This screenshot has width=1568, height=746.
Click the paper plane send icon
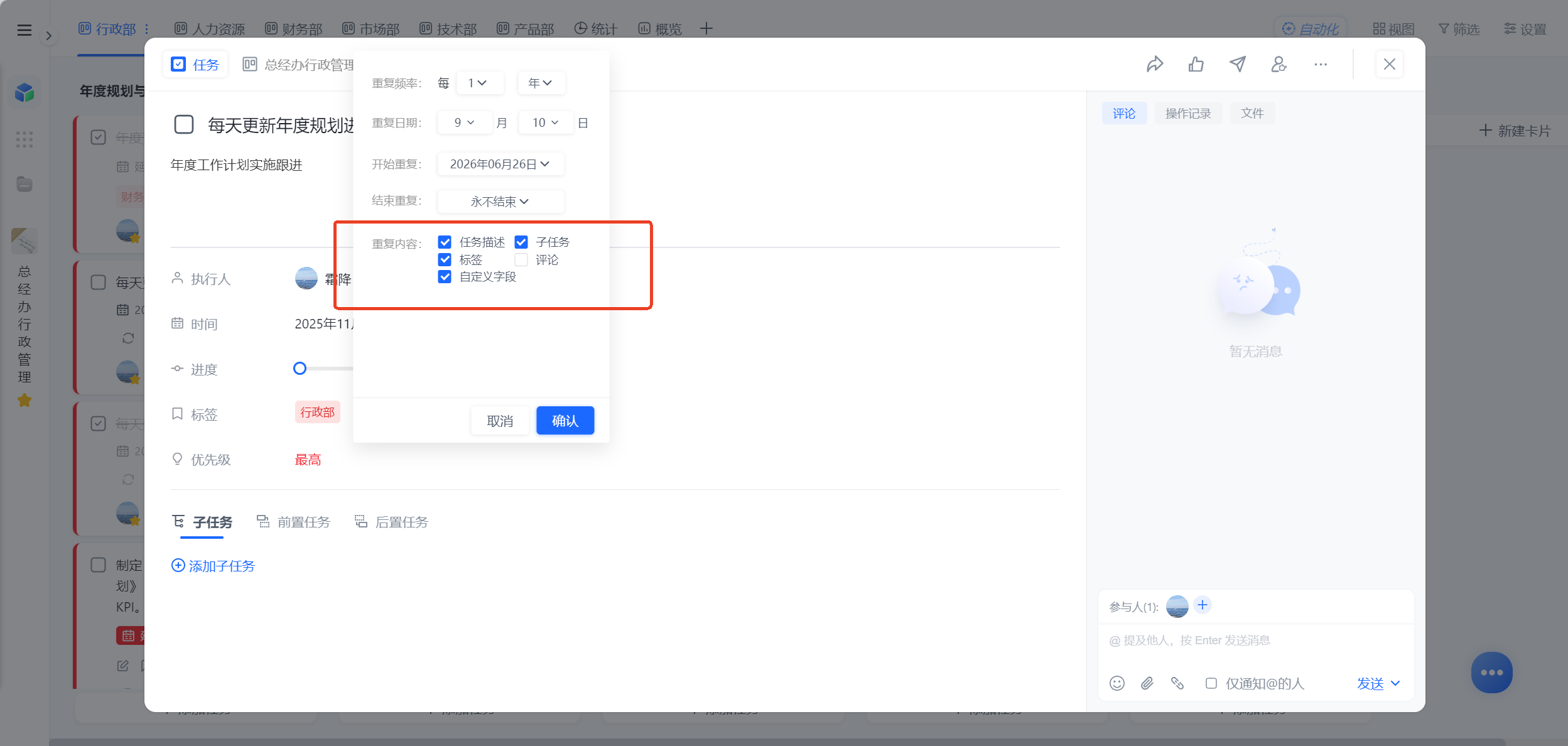1238,64
